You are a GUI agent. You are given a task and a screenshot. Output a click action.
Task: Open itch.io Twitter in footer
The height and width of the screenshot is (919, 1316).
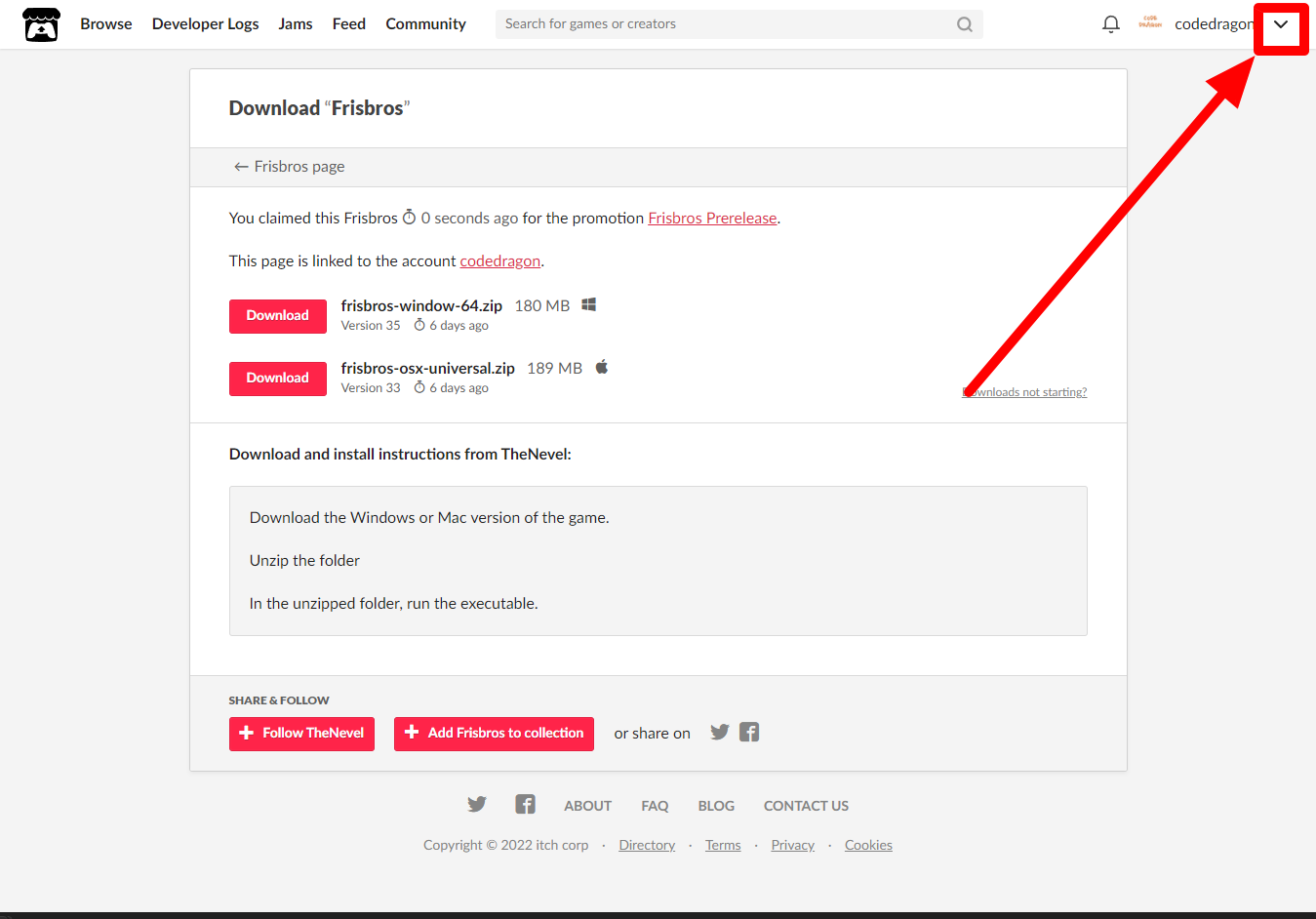477,805
